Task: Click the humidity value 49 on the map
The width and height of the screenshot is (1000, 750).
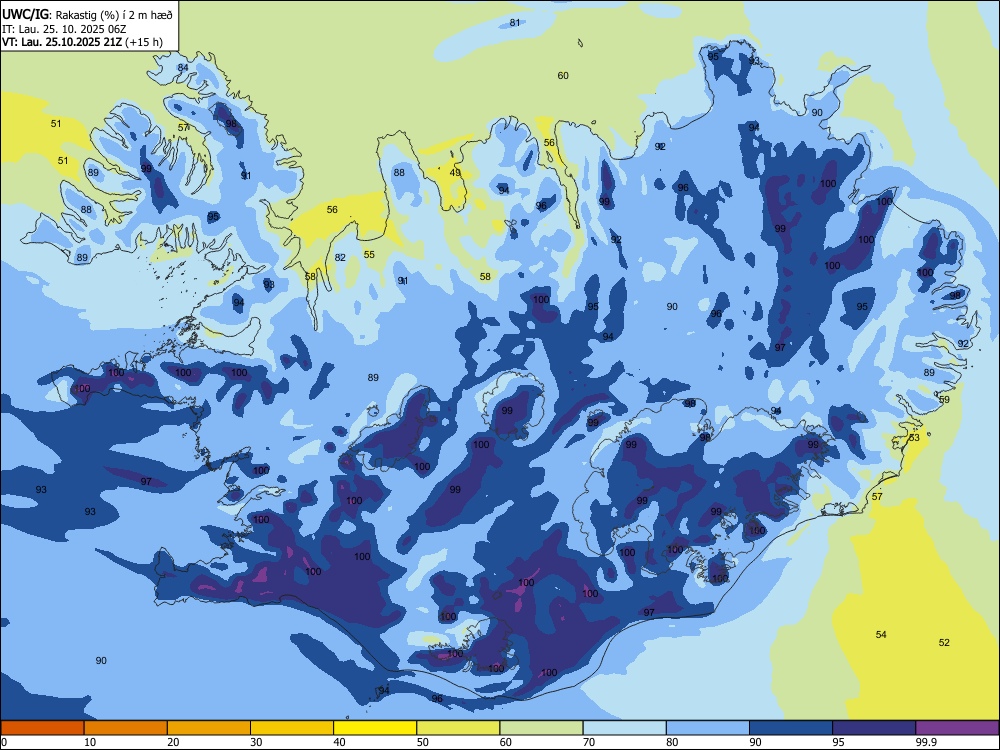Action: 455,172
